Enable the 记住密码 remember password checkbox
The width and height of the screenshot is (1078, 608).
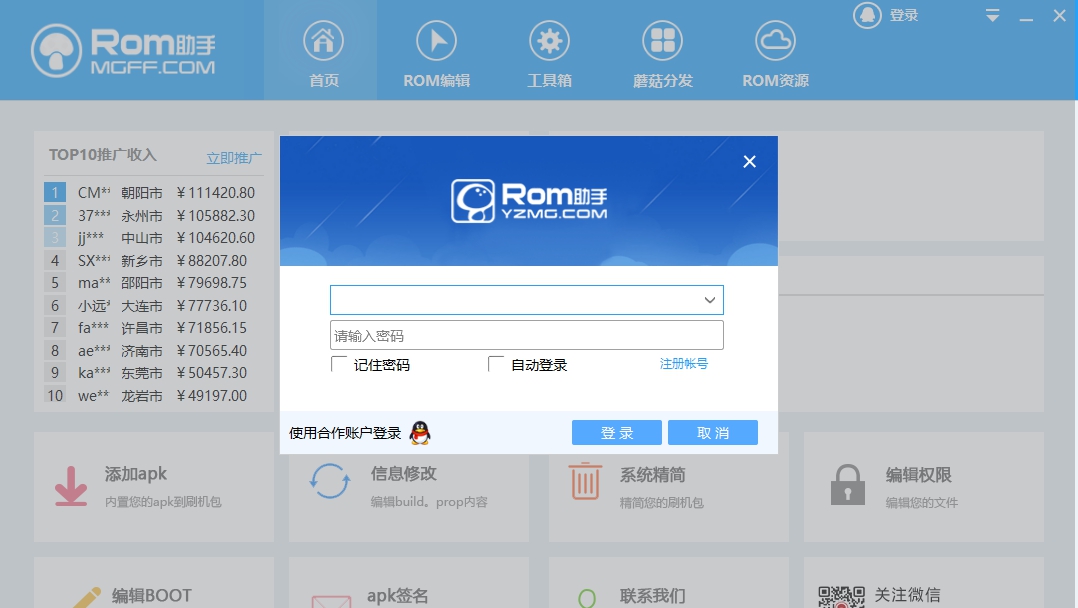(339, 364)
